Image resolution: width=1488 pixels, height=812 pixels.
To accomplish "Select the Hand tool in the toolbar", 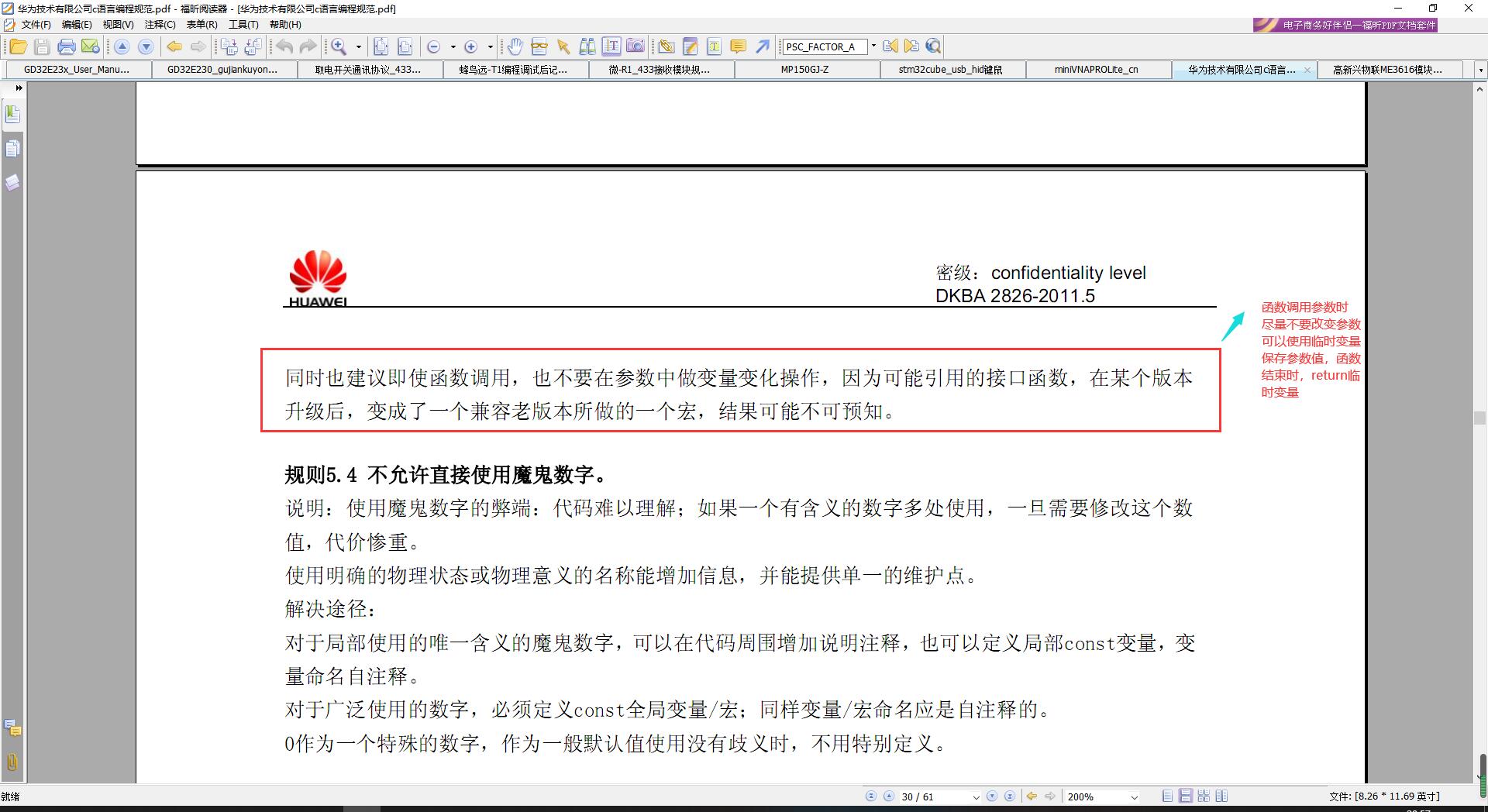I will (x=515, y=46).
